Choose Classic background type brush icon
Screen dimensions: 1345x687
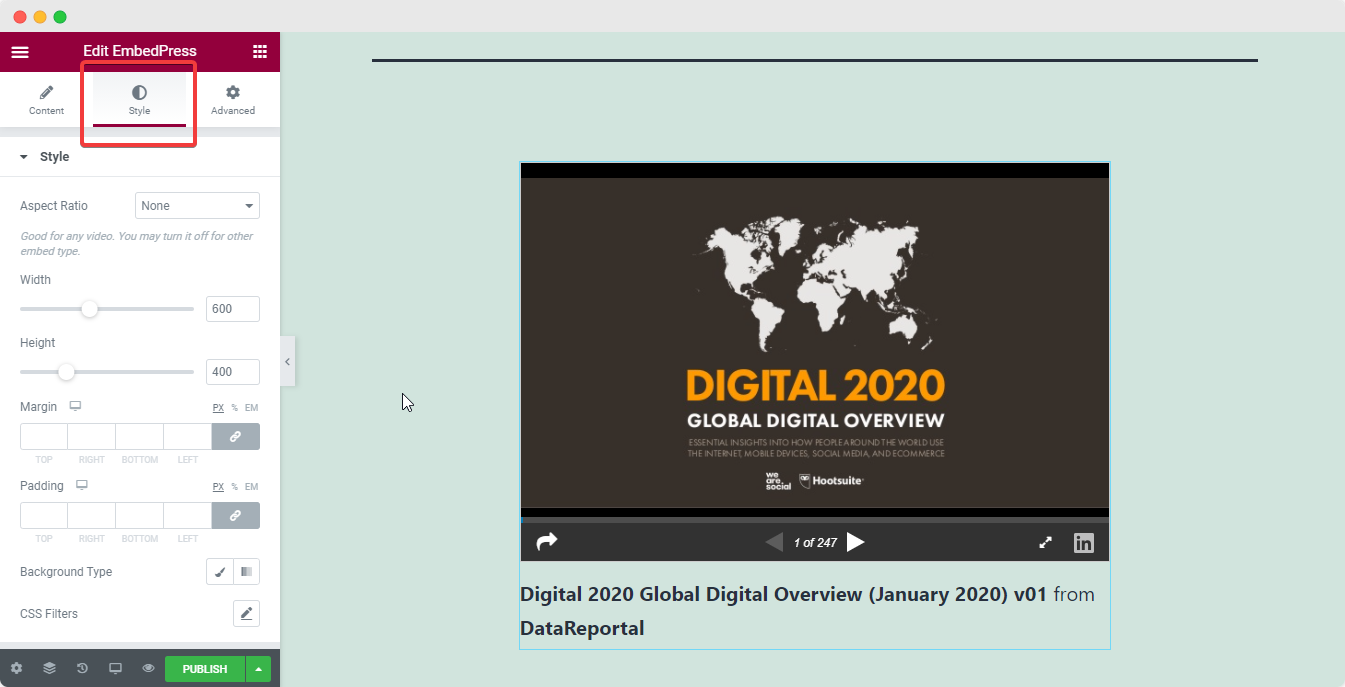[x=220, y=572]
